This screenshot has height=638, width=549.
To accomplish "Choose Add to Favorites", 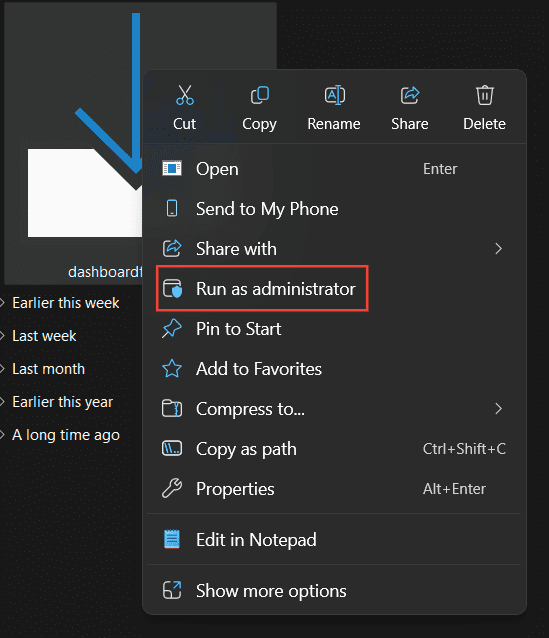I will click(334, 369).
